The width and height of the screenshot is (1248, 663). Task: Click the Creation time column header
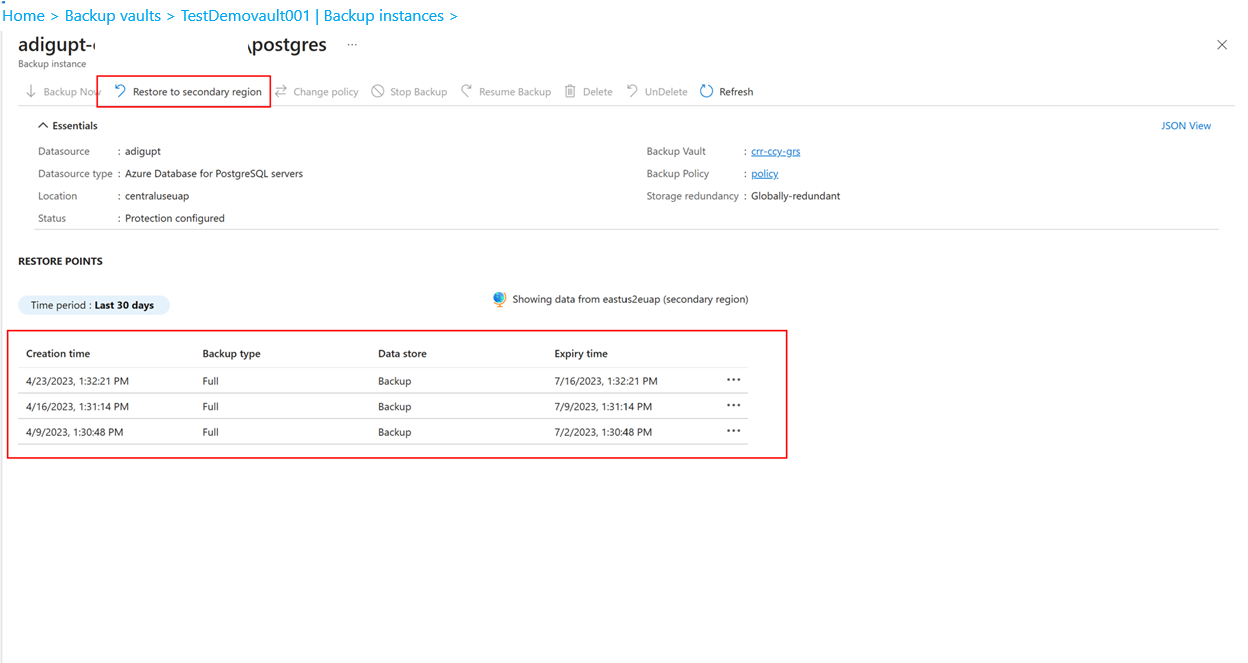tap(58, 354)
